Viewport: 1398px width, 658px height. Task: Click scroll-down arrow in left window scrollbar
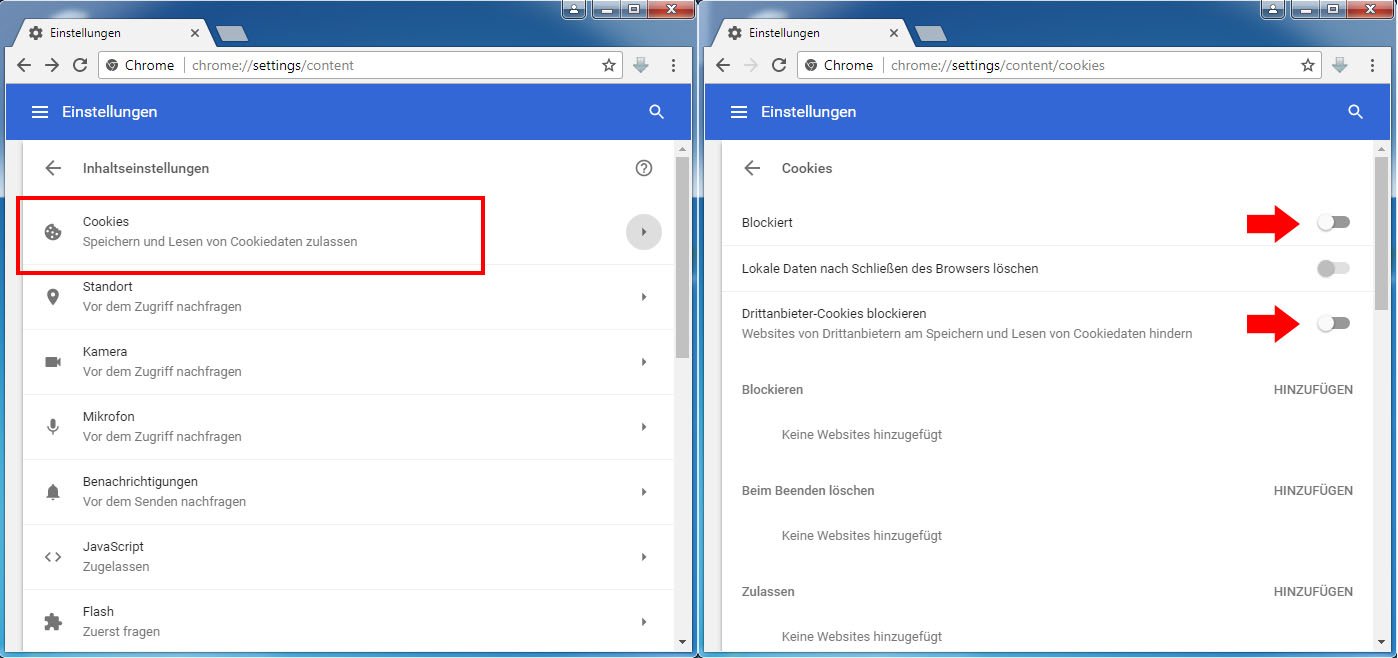683,641
